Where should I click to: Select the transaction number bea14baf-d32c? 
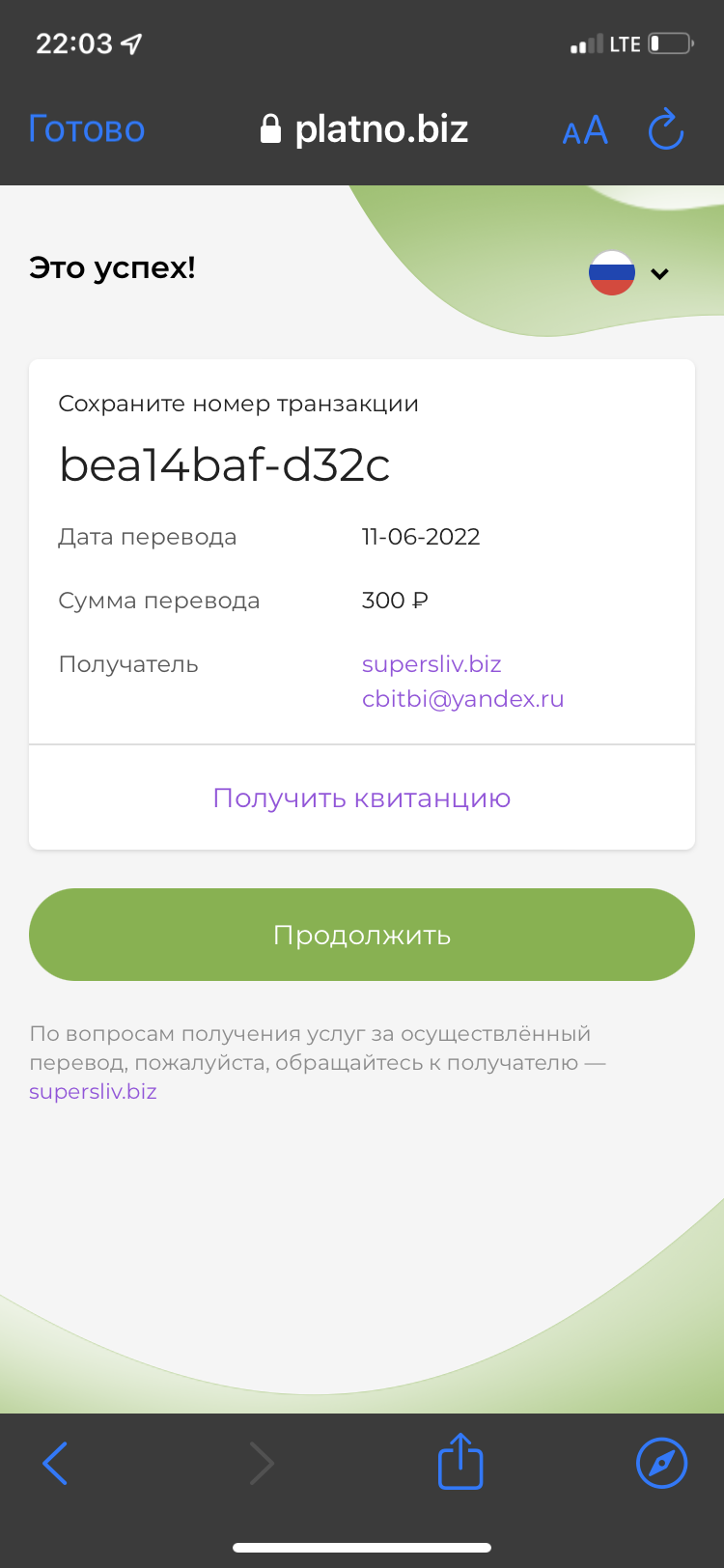pos(225,465)
